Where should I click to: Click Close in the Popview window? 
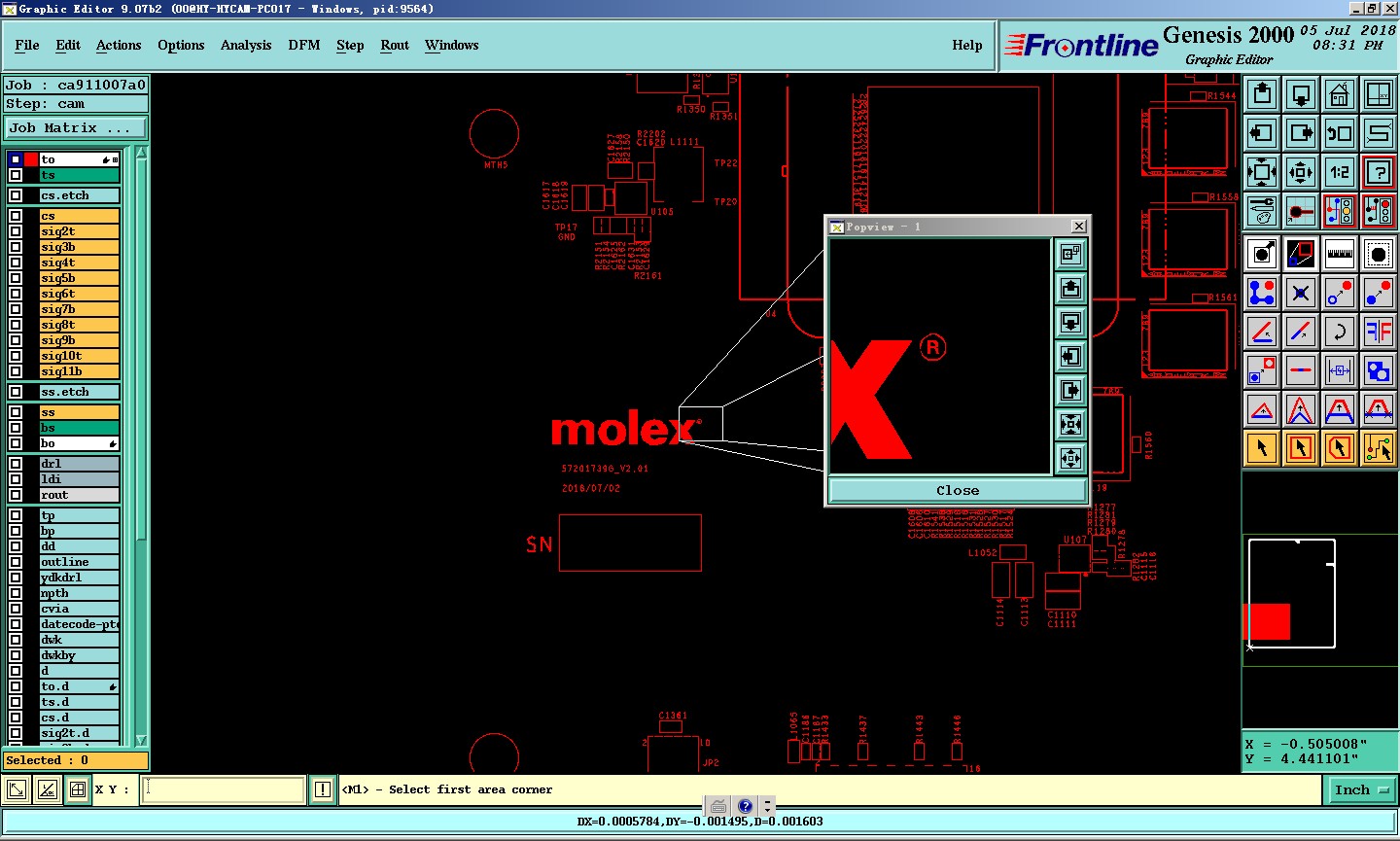click(958, 490)
